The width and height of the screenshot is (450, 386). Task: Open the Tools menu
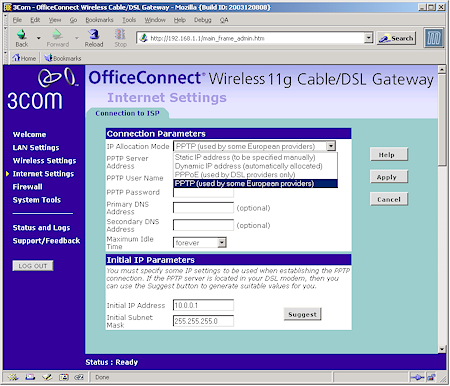129,20
